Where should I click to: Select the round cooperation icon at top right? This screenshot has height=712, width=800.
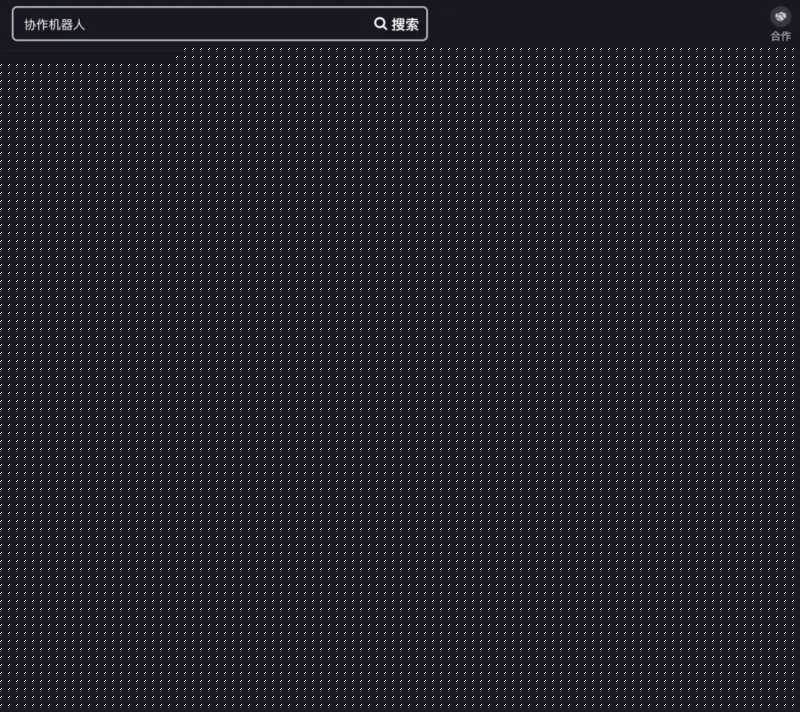coord(780,16)
